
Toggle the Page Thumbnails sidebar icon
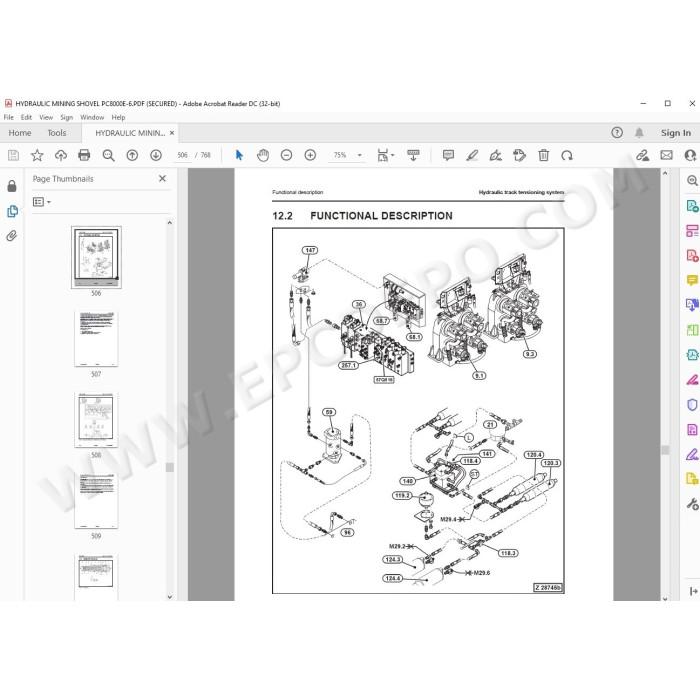click(x=12, y=211)
